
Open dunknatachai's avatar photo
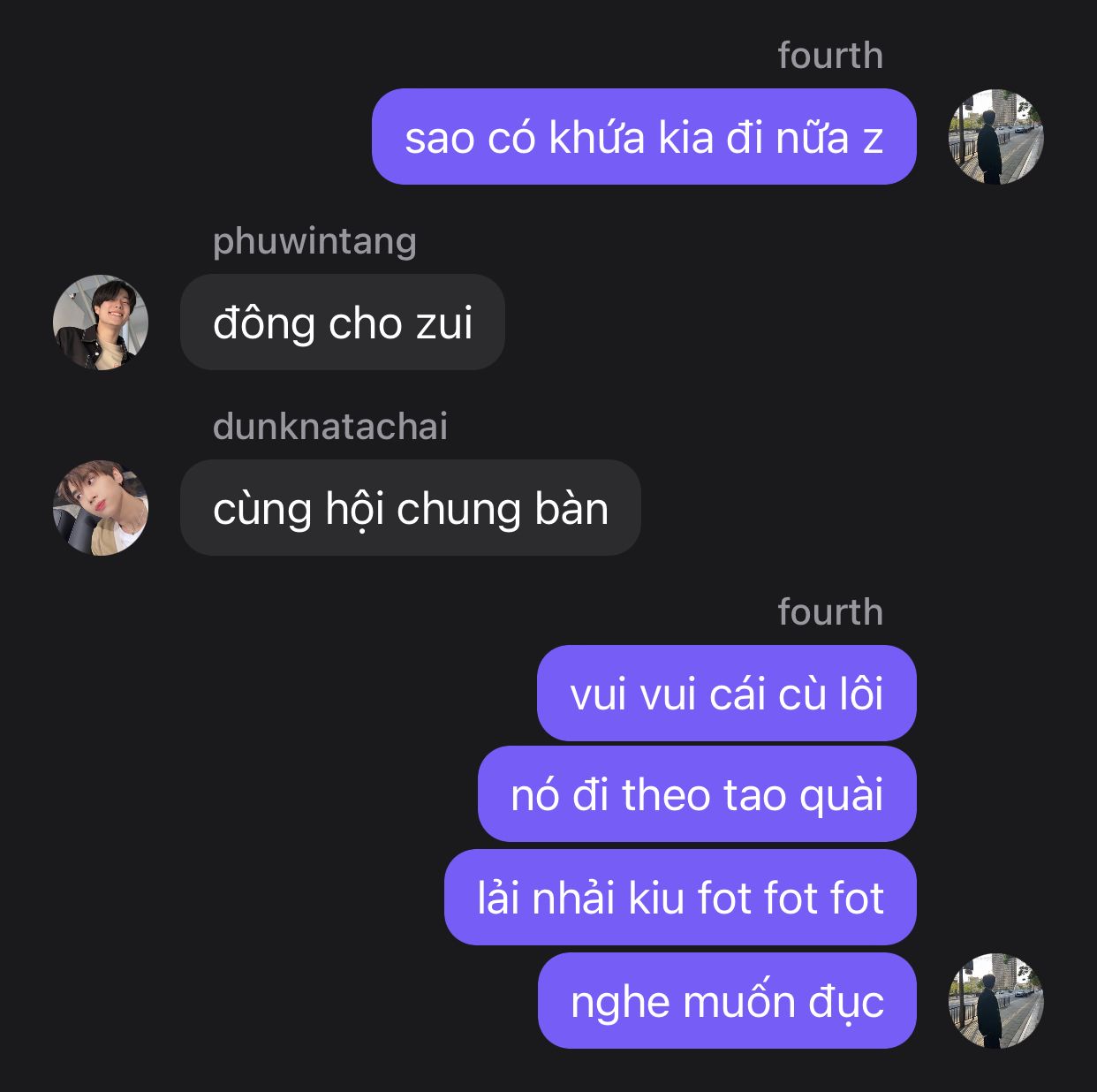pos(101,508)
